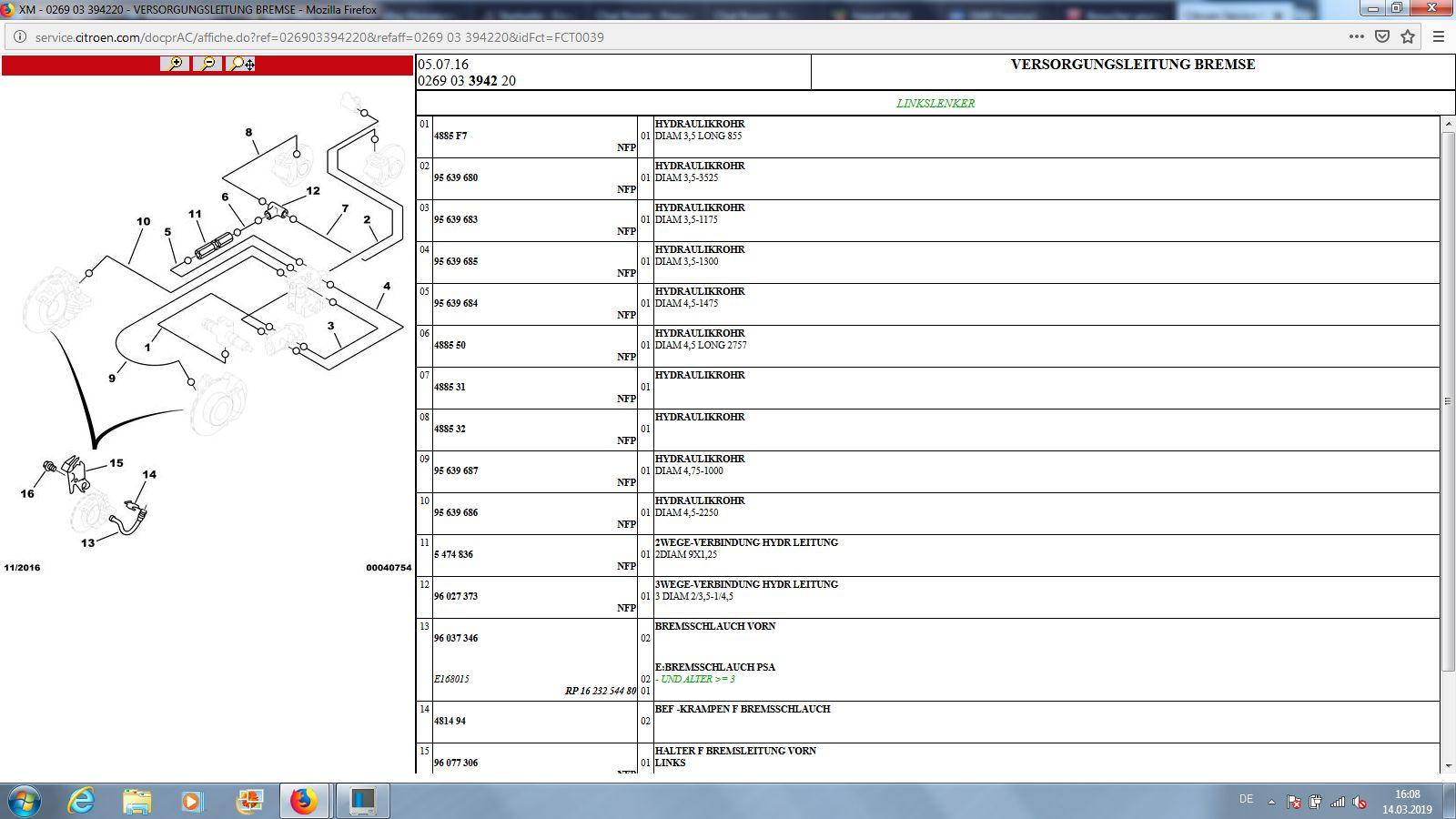Click the text DIAM 4,5 LONG 2757

point(701,345)
